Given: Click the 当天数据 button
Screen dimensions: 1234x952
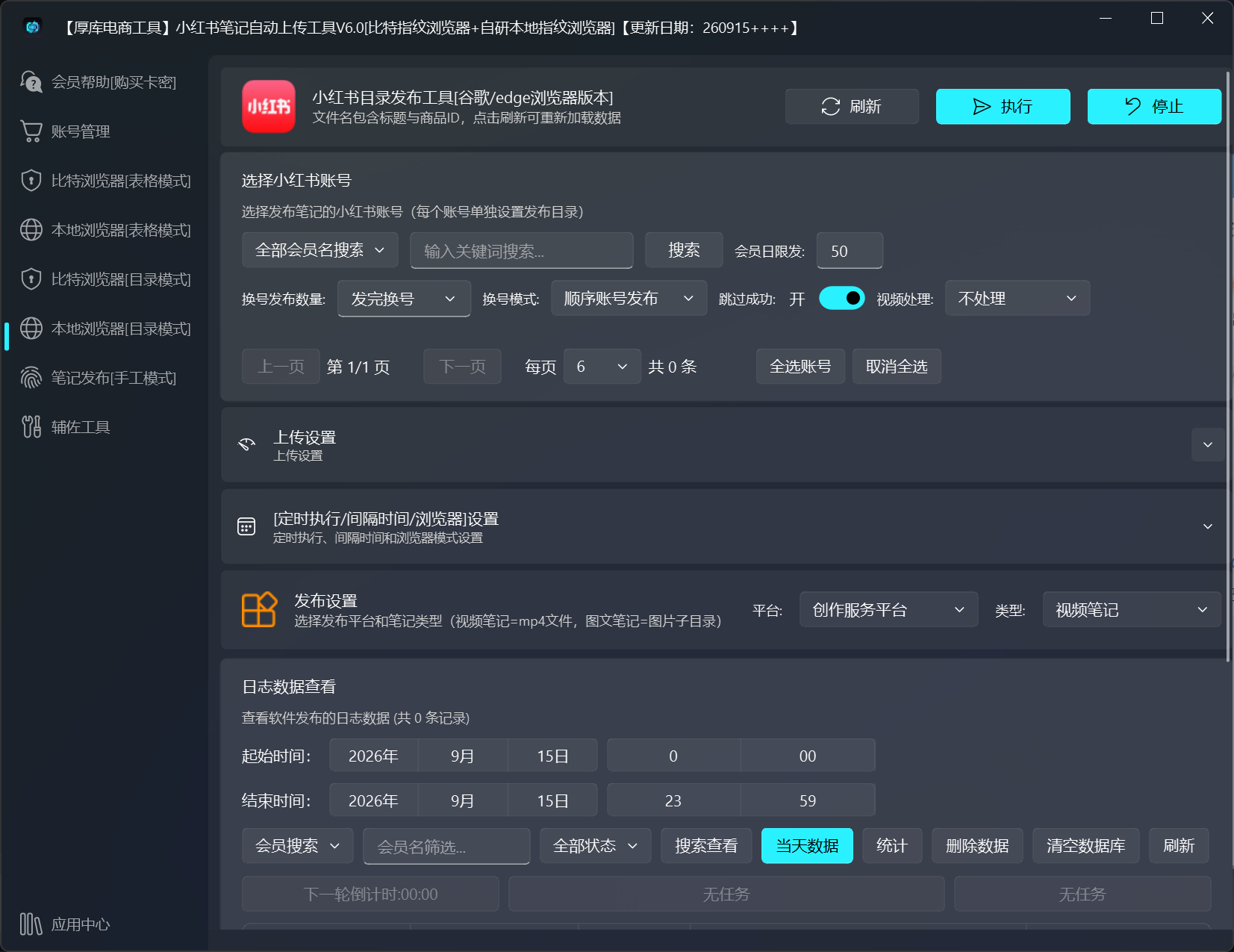Looking at the screenshot, I should [807, 846].
